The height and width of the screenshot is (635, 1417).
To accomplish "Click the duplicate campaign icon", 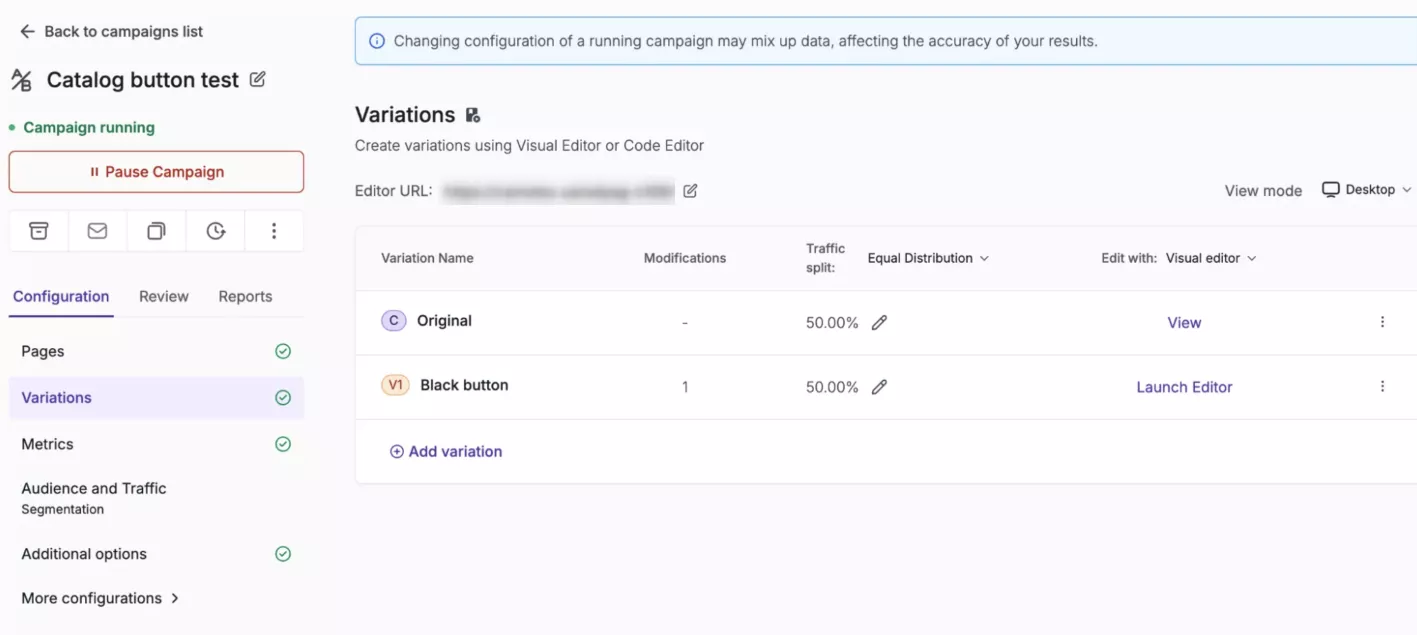I will (x=156, y=231).
